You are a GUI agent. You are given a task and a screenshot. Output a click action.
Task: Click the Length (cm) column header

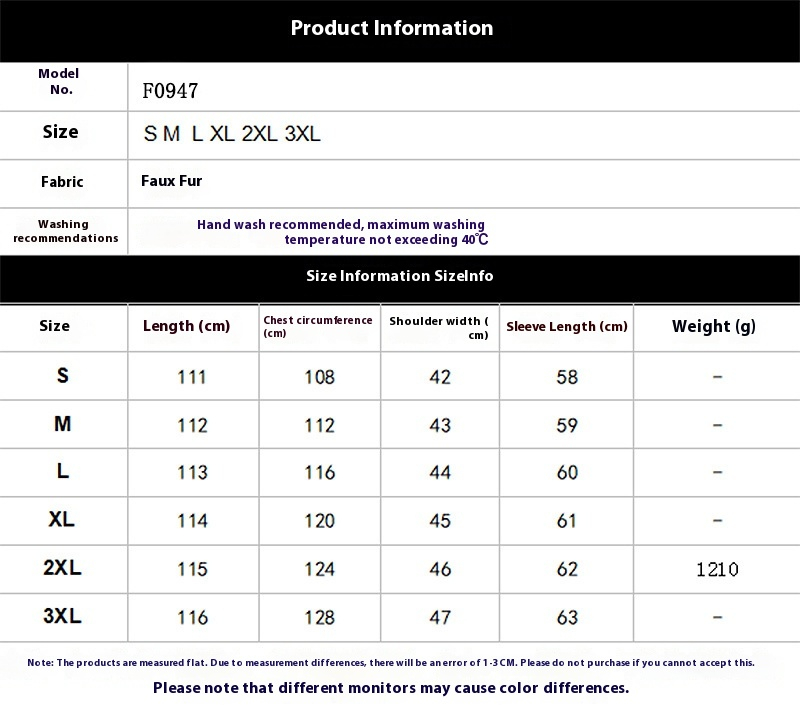(186, 326)
